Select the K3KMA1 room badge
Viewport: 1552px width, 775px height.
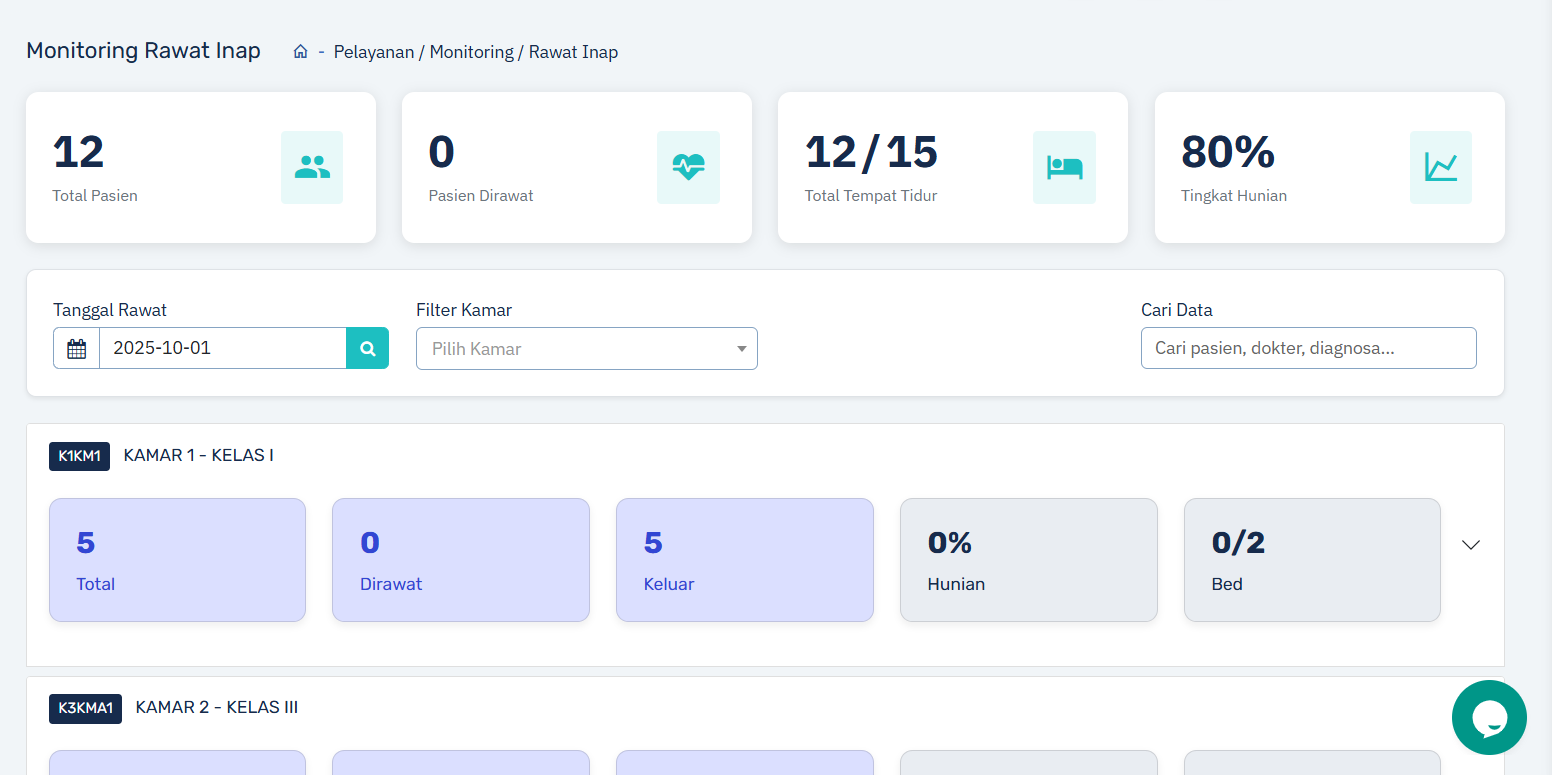[x=85, y=708]
